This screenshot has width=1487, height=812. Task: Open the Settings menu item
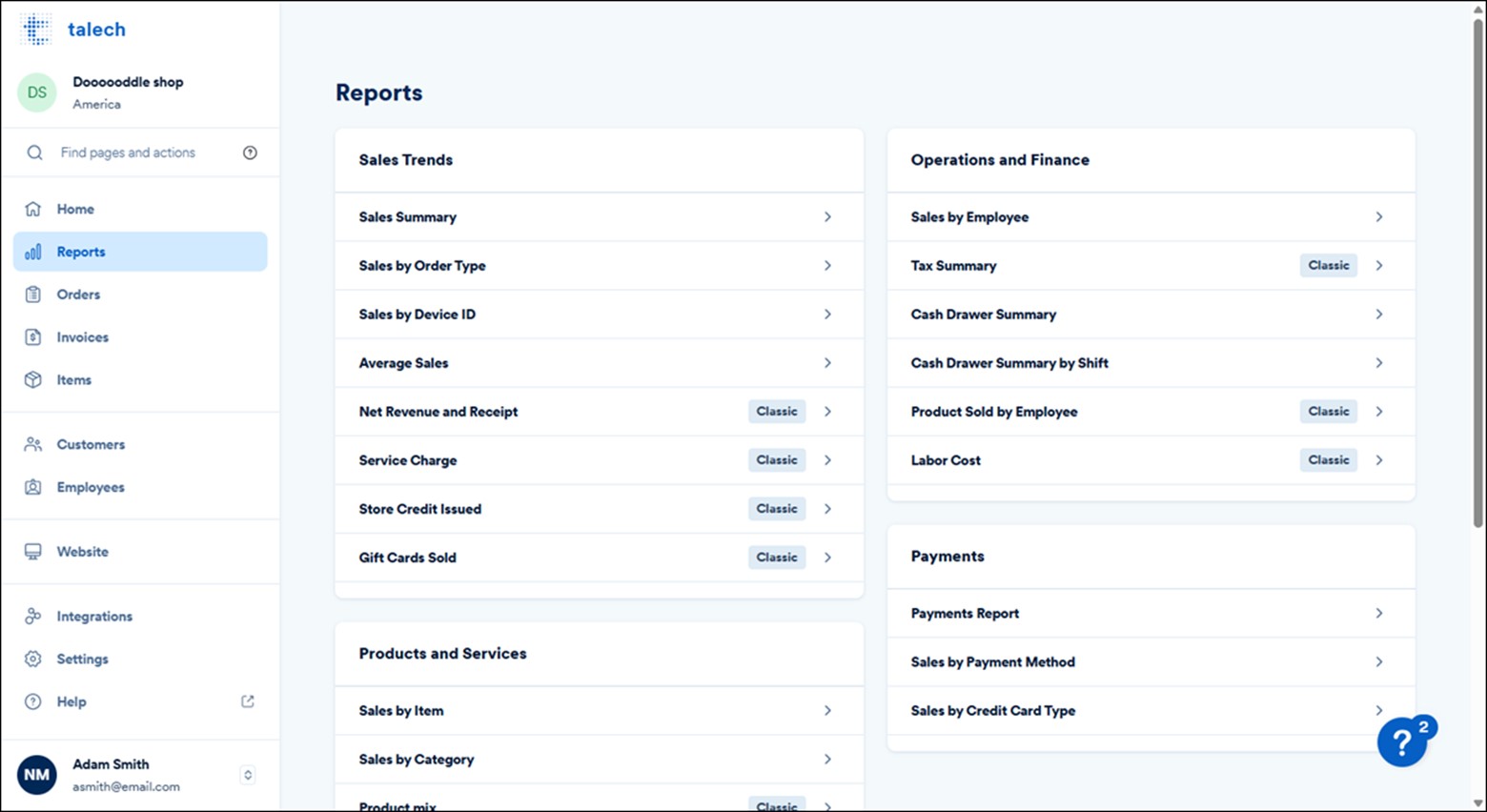point(82,659)
